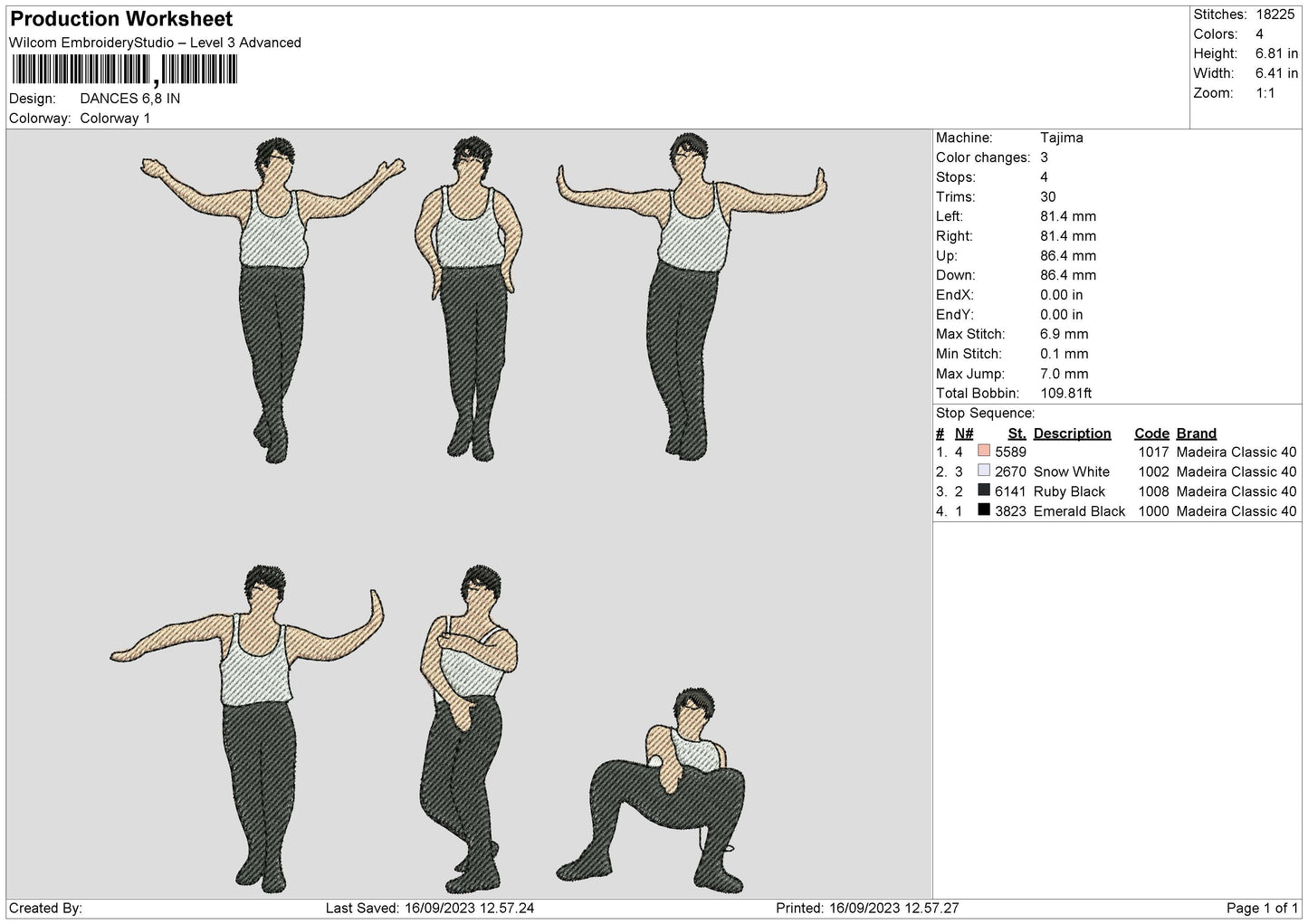1308x924 pixels.
Task: Click the 'Color changes:' label
Action: pyautogui.click(x=983, y=157)
